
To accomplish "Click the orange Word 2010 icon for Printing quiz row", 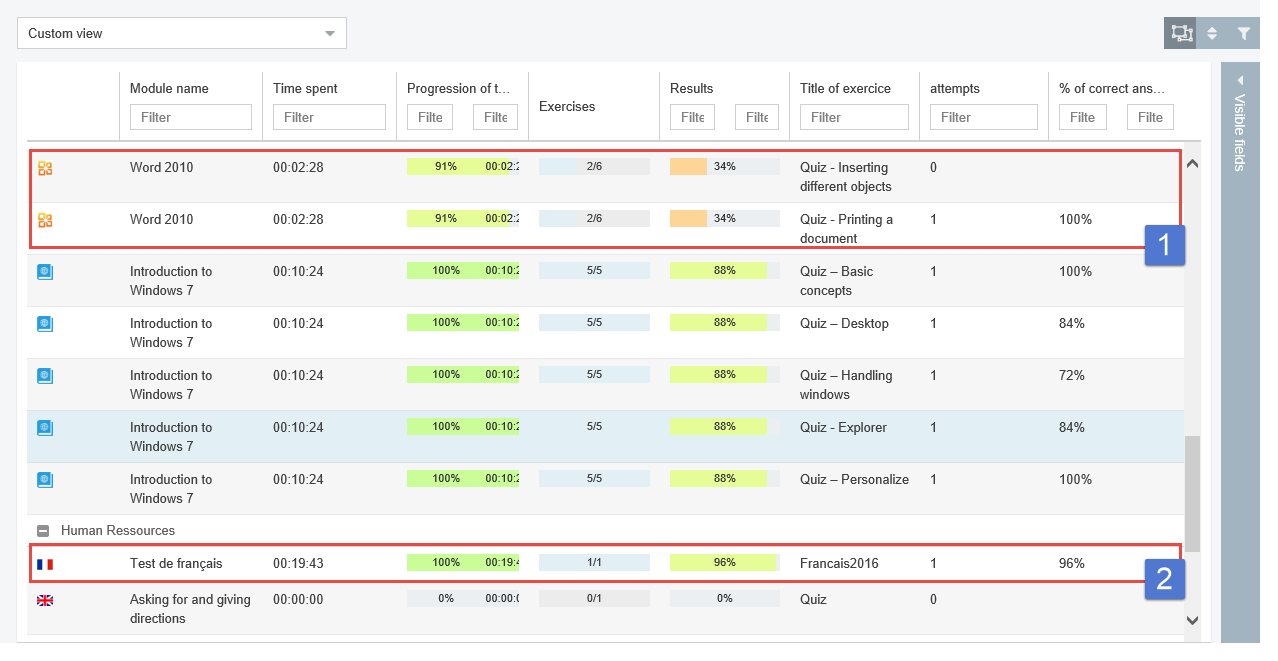I will point(44,220).
